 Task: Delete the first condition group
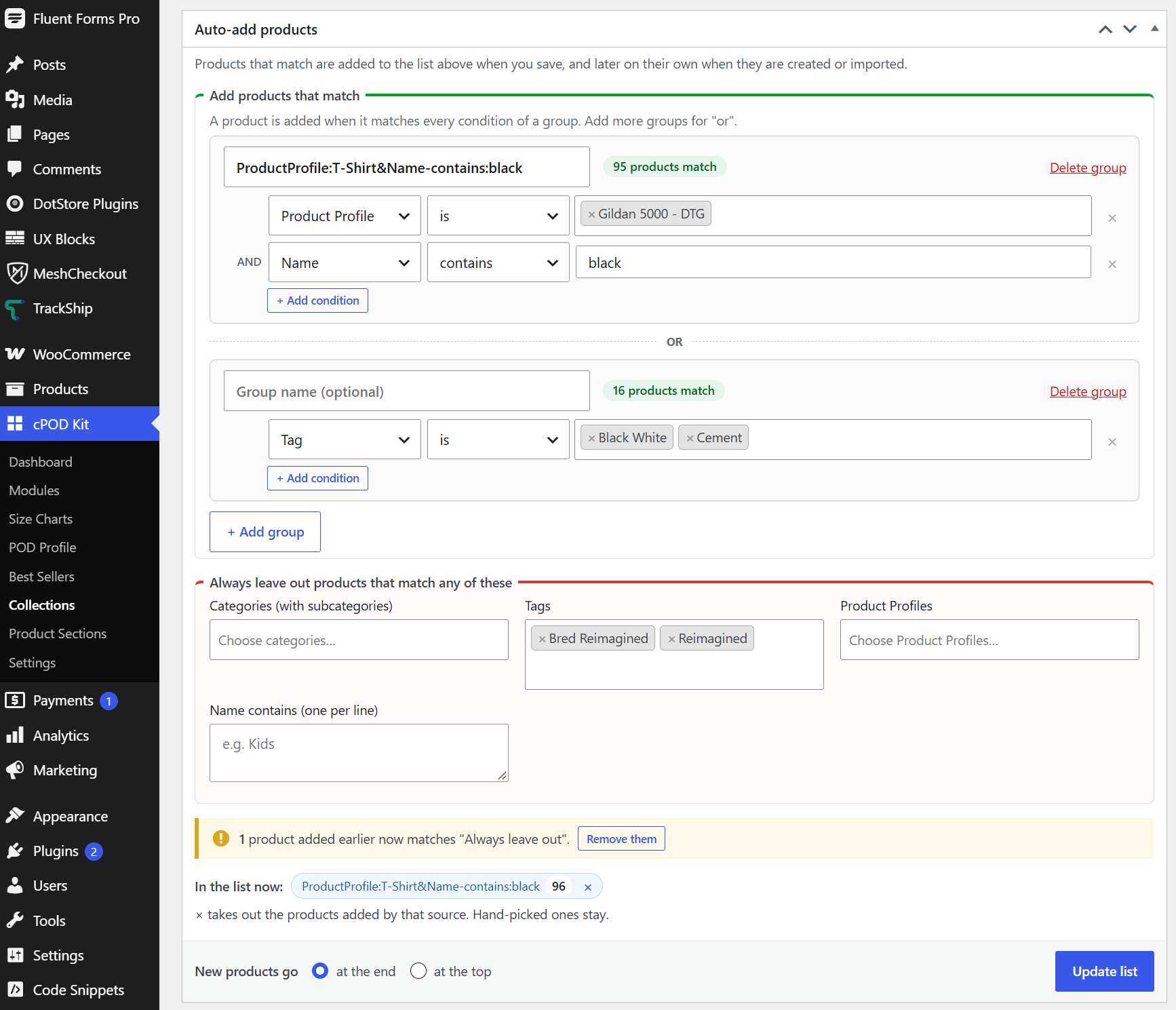tap(1088, 168)
